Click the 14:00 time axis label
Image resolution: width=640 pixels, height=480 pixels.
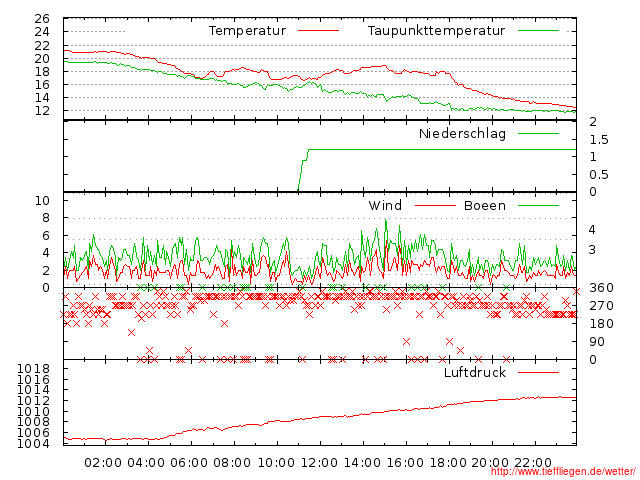coord(362,463)
